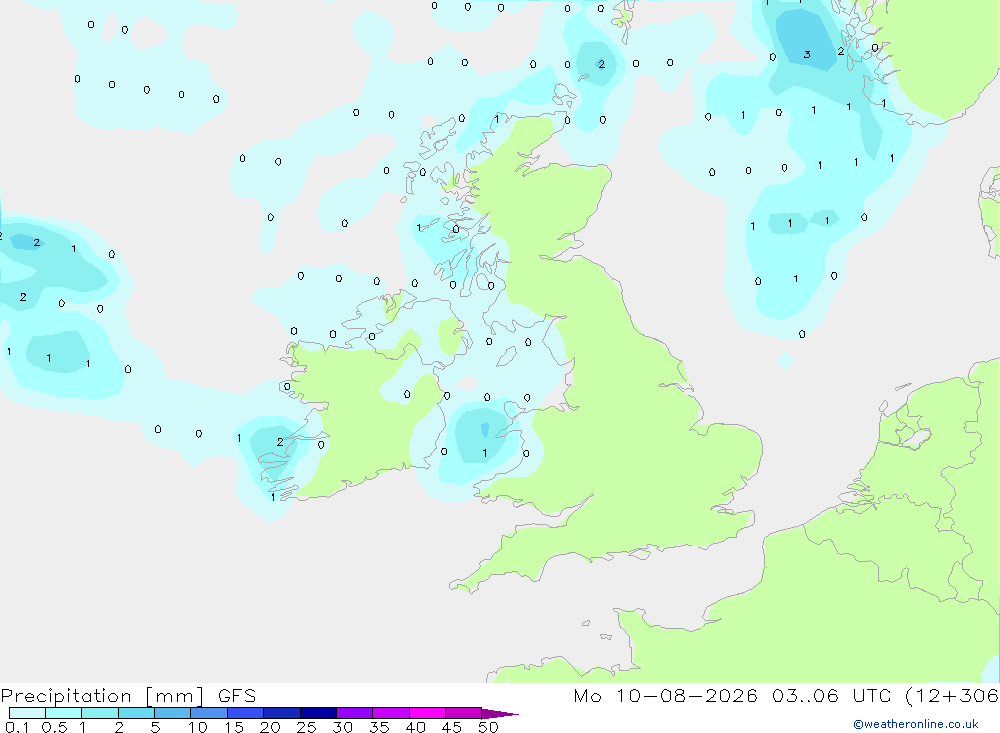Click the 'GFS' model label
The height and width of the screenshot is (733, 1000).
coord(237,696)
